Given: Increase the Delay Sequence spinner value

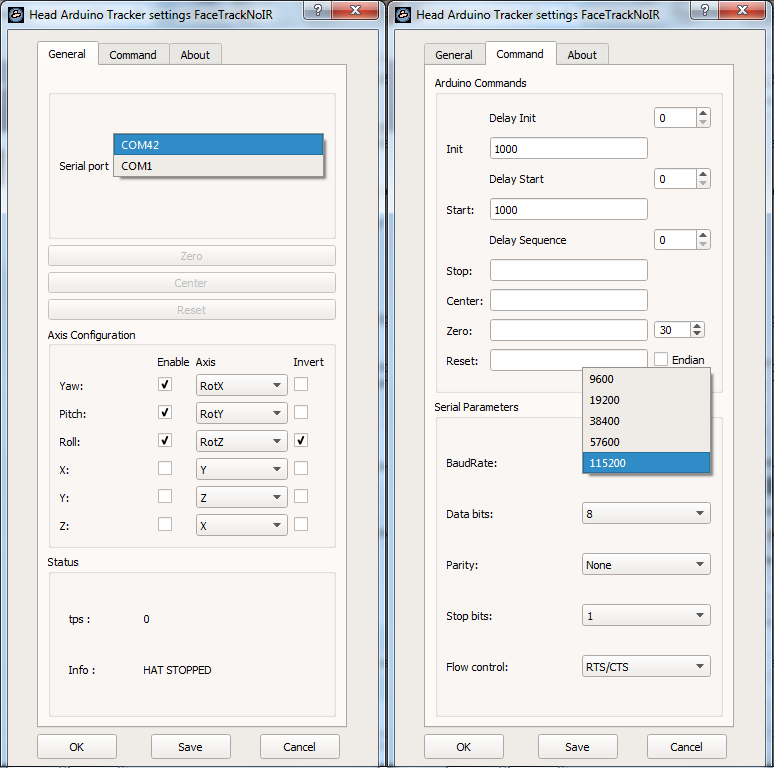Looking at the screenshot, I should (x=703, y=235).
